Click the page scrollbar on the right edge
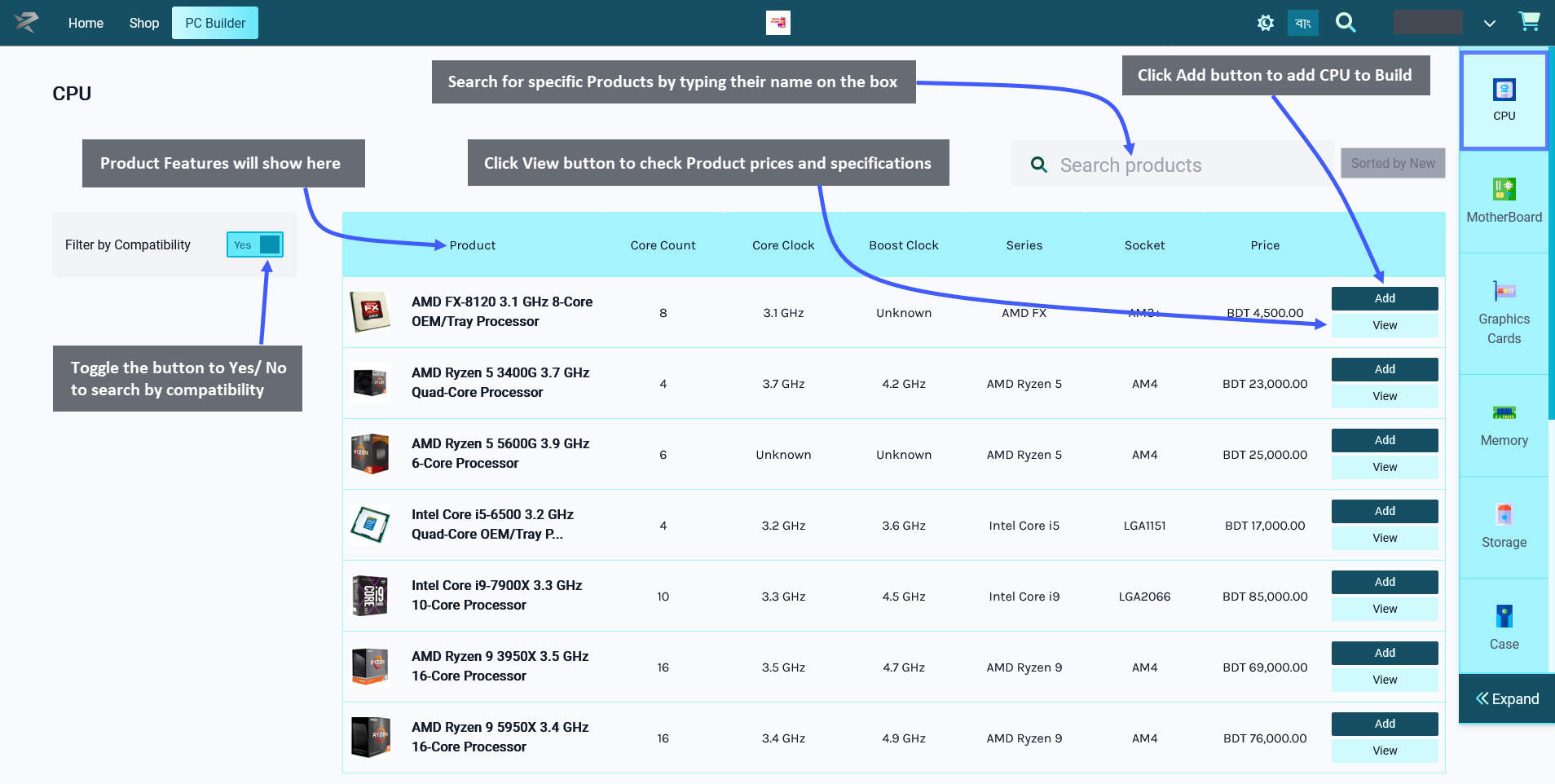This screenshot has width=1555, height=784. [1552, 232]
